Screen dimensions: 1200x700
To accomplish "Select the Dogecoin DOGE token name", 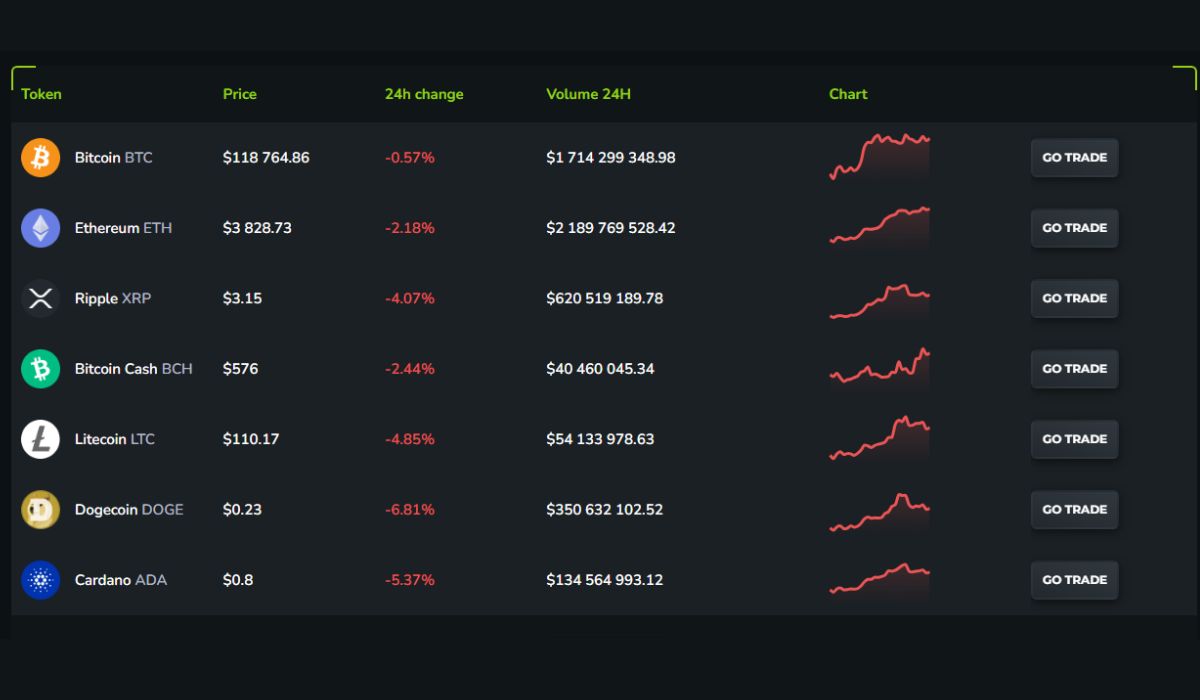I will [x=129, y=509].
